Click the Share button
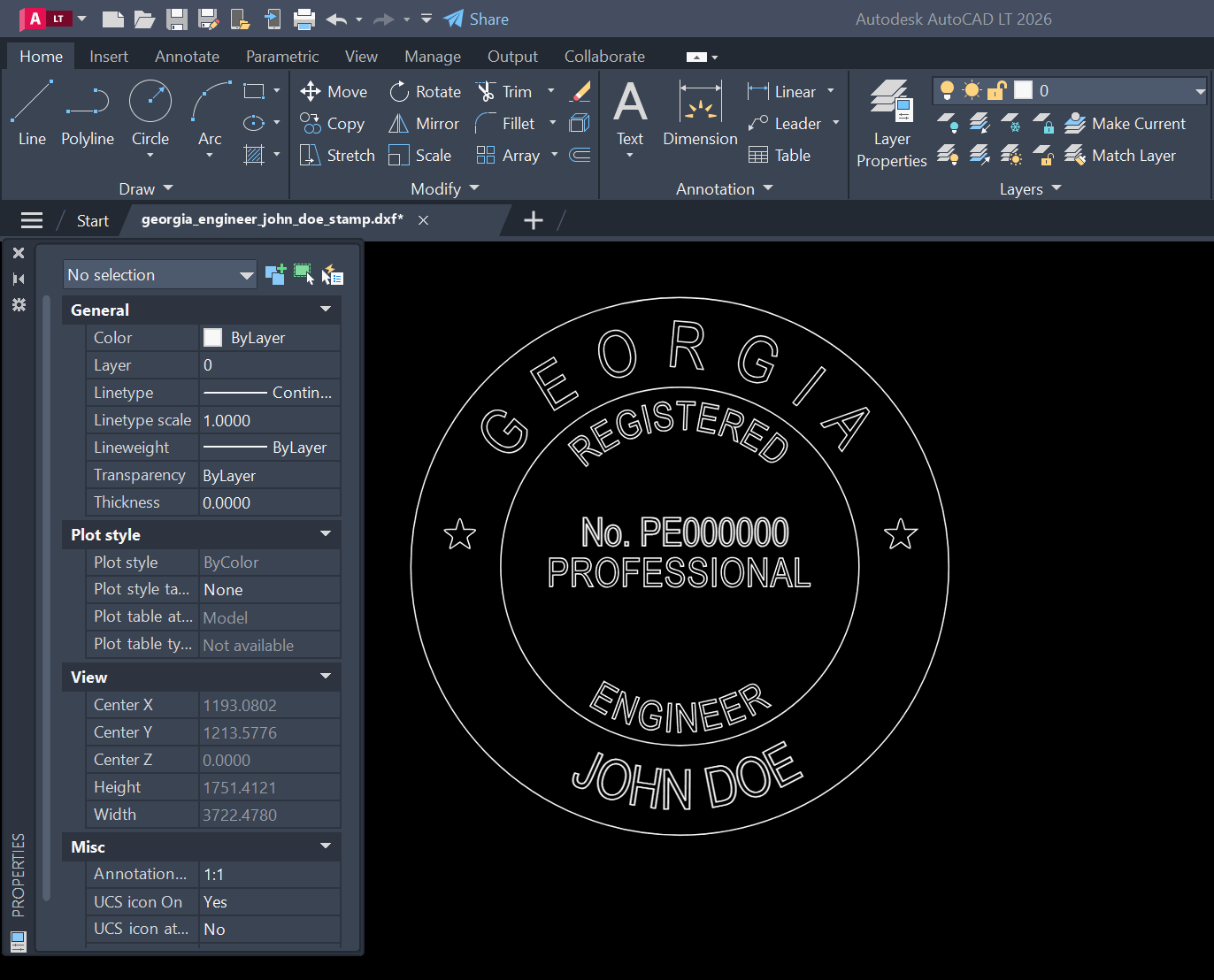The image size is (1214, 980). [x=476, y=19]
